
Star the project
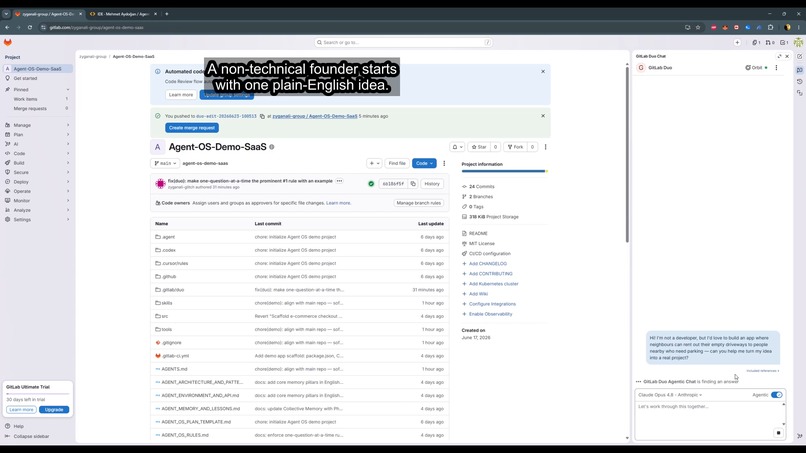coord(479,147)
